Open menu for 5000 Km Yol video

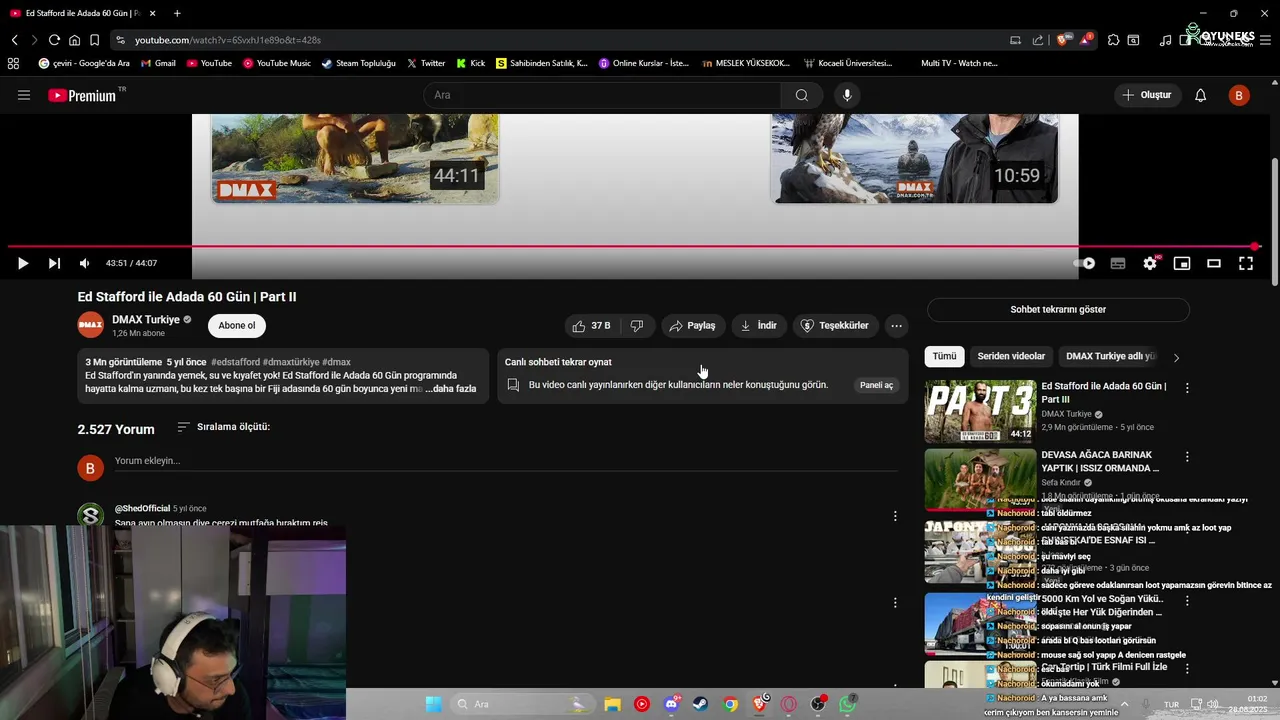tap(1187, 601)
